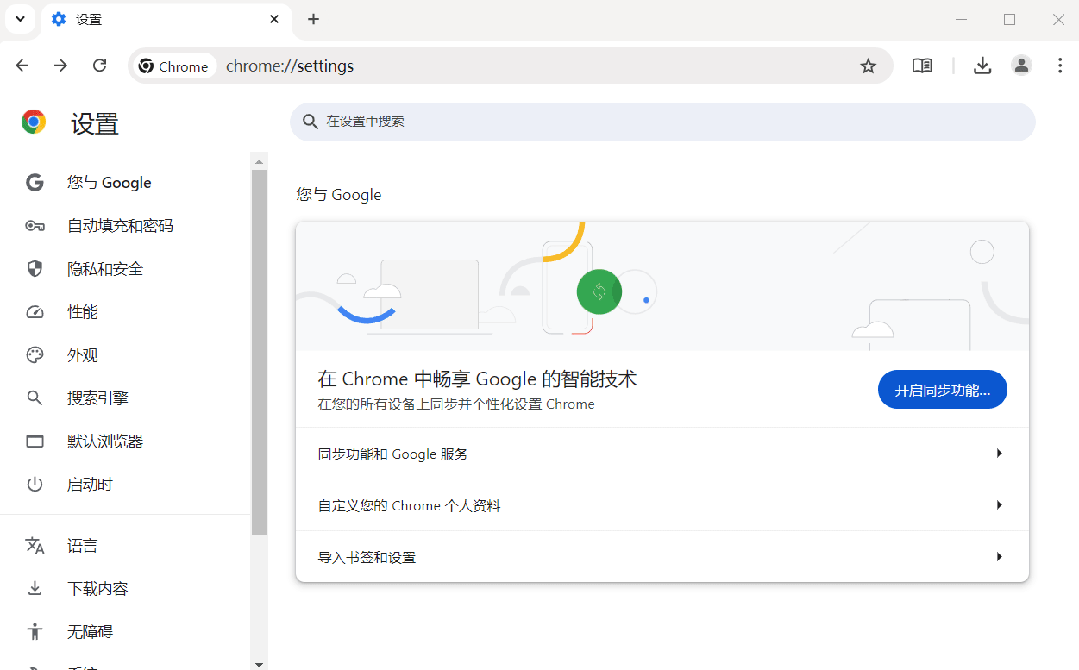Open 语言 settings section
This screenshot has width=1079, height=670.
(x=125, y=545)
